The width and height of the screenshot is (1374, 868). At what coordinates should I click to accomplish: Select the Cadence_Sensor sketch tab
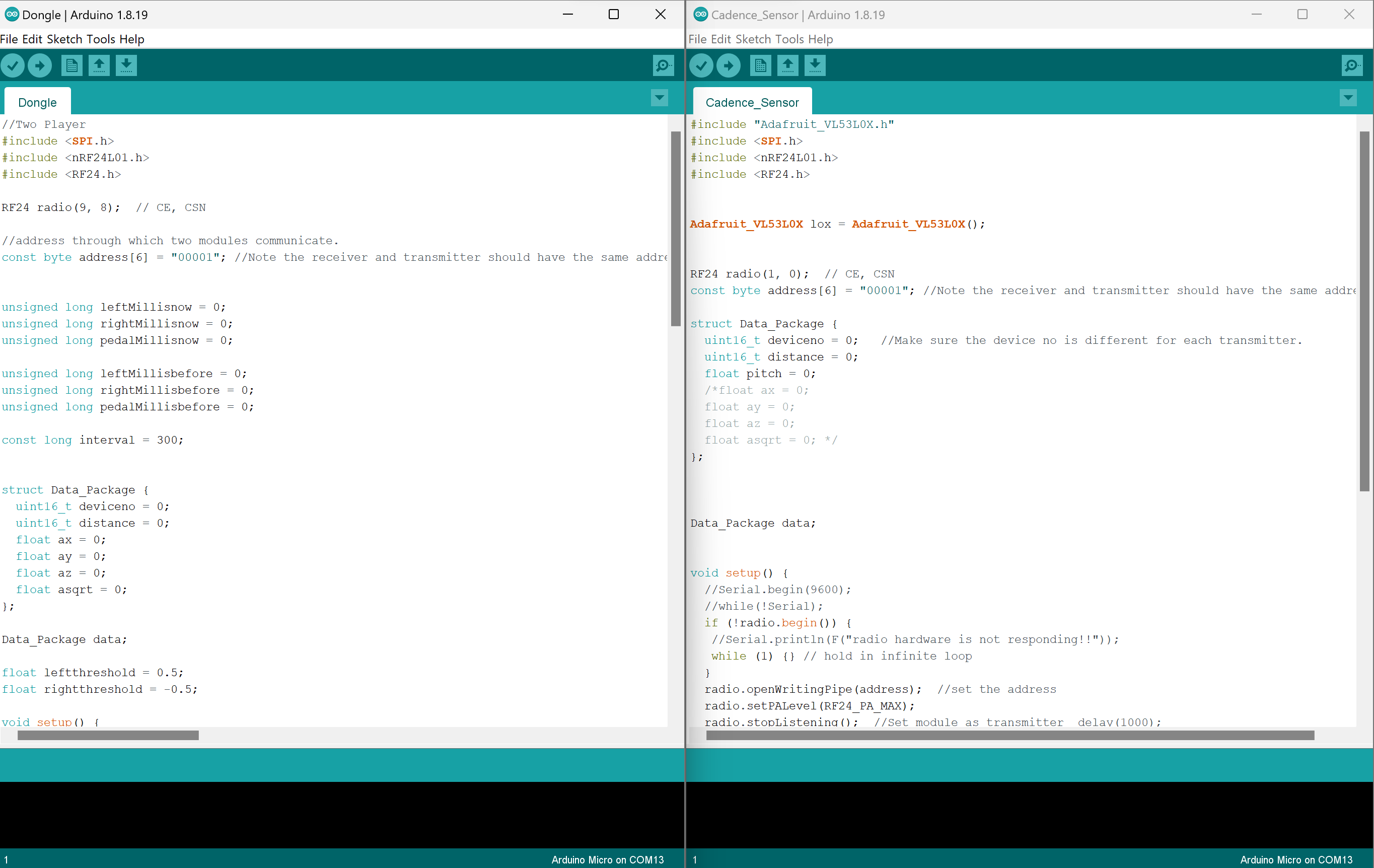pyautogui.click(x=752, y=102)
